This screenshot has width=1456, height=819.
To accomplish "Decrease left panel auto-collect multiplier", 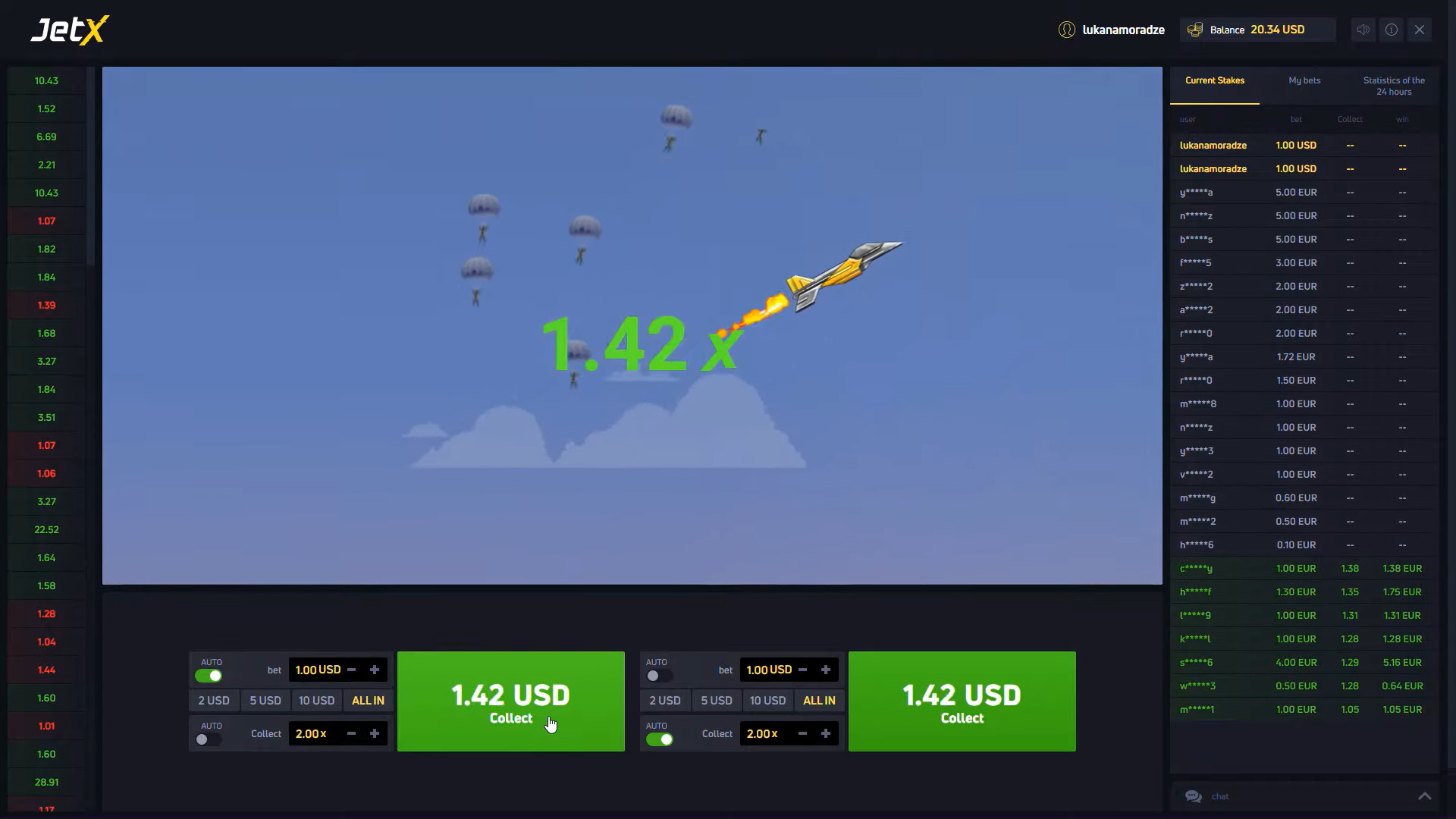I will click(351, 733).
